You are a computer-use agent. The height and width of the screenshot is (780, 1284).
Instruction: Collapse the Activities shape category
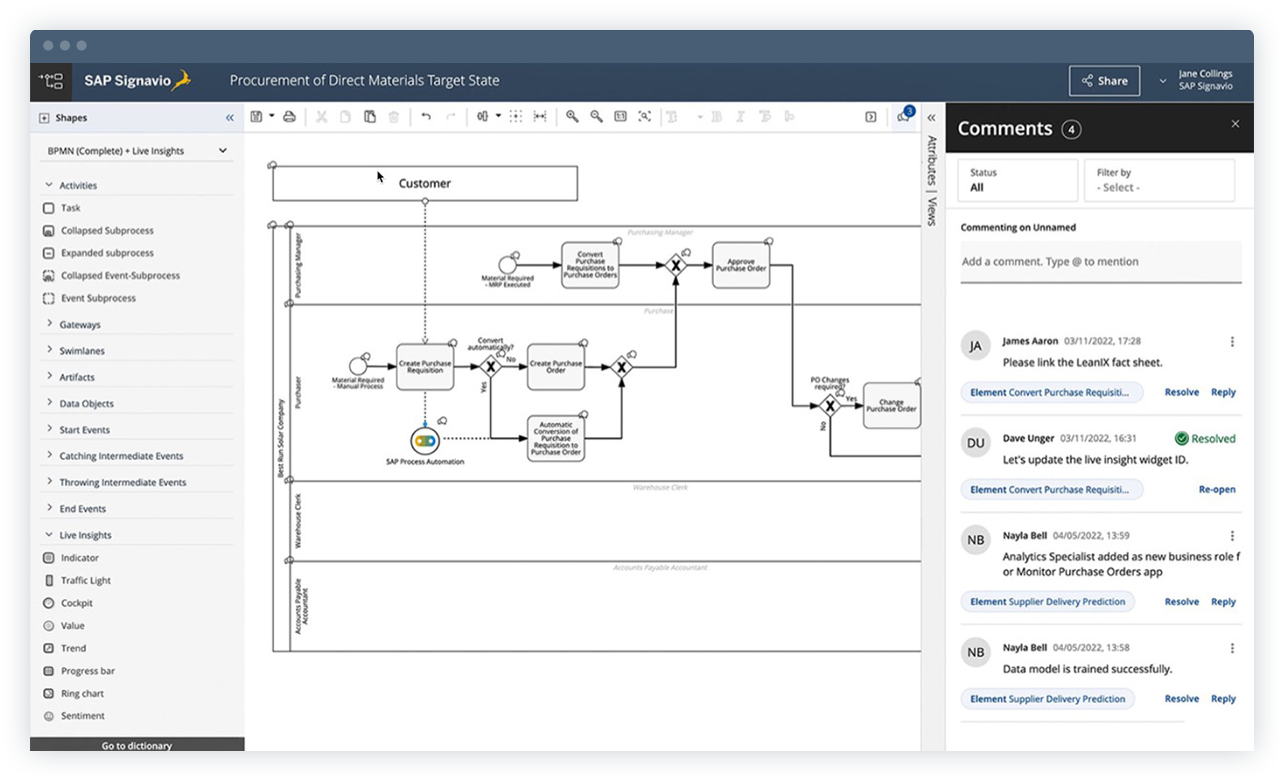click(x=76, y=185)
